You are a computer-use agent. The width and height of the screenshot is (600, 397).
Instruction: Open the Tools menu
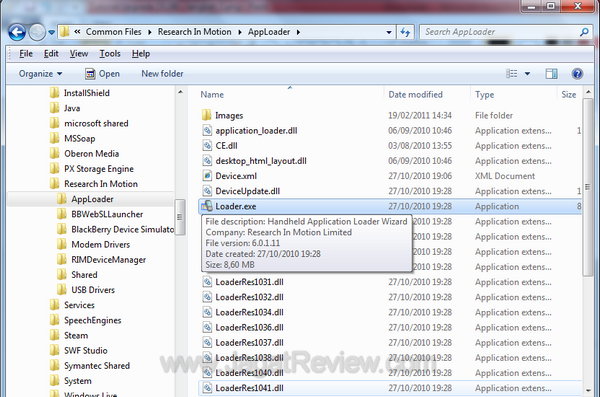tap(110, 54)
